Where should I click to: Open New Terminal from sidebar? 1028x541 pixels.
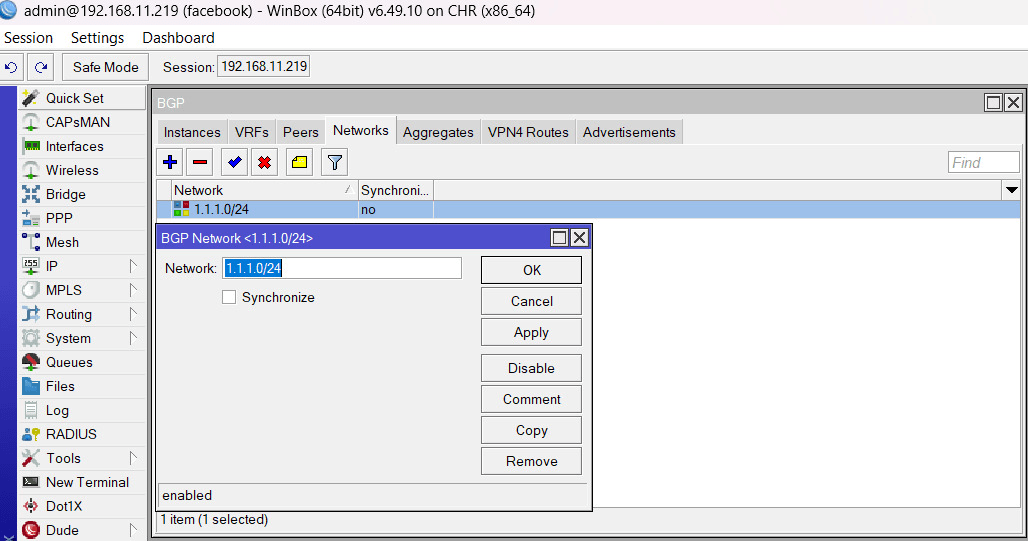click(x=82, y=482)
